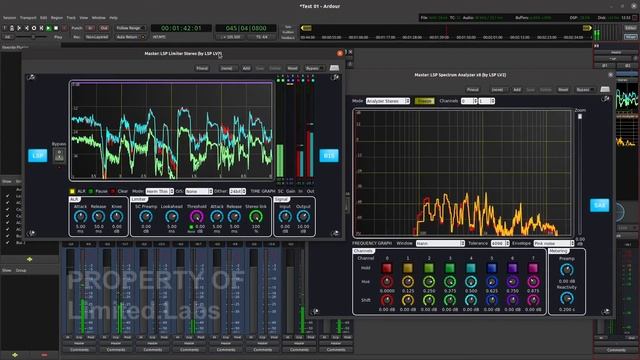Click the blue B1S badge in Limiter
640x360 pixels.
(329, 156)
